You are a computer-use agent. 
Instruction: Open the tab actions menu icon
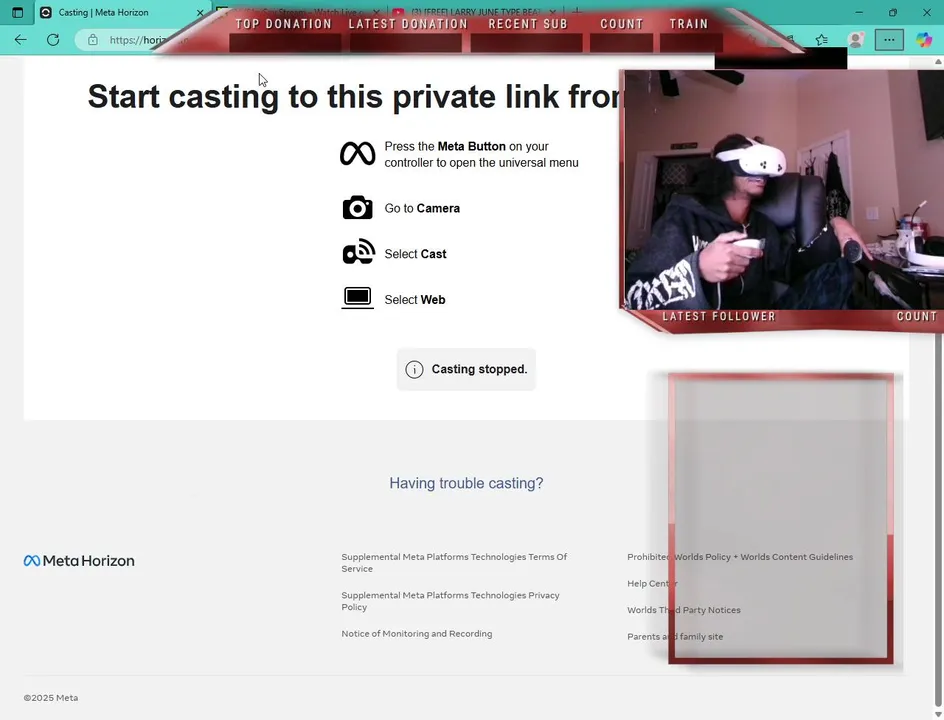(x=17, y=12)
